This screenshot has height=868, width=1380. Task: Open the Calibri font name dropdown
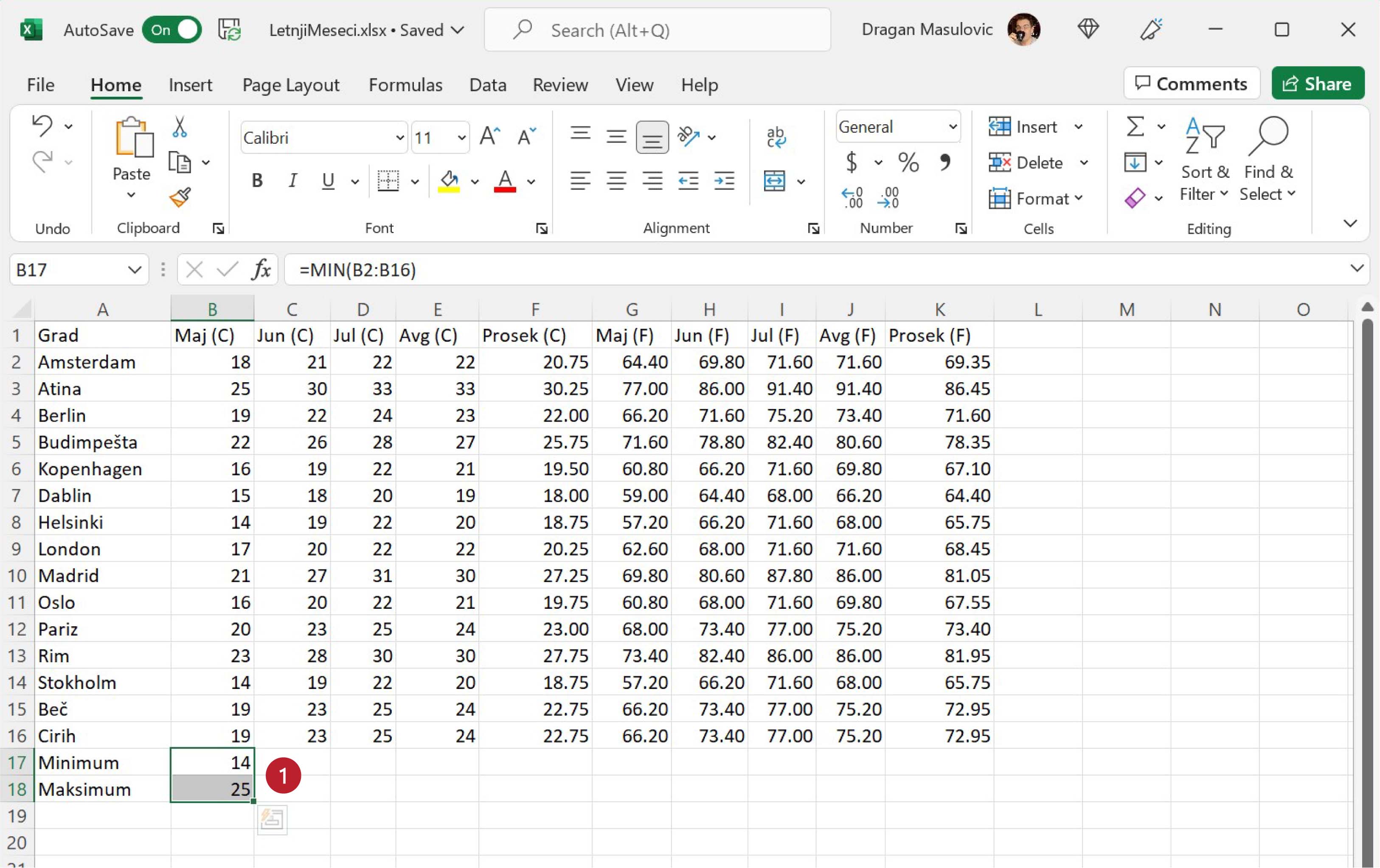pos(399,138)
